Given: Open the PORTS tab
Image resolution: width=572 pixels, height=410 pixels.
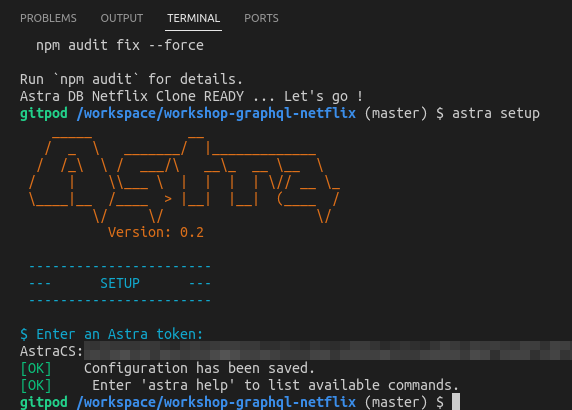Looking at the screenshot, I should click(261, 18).
